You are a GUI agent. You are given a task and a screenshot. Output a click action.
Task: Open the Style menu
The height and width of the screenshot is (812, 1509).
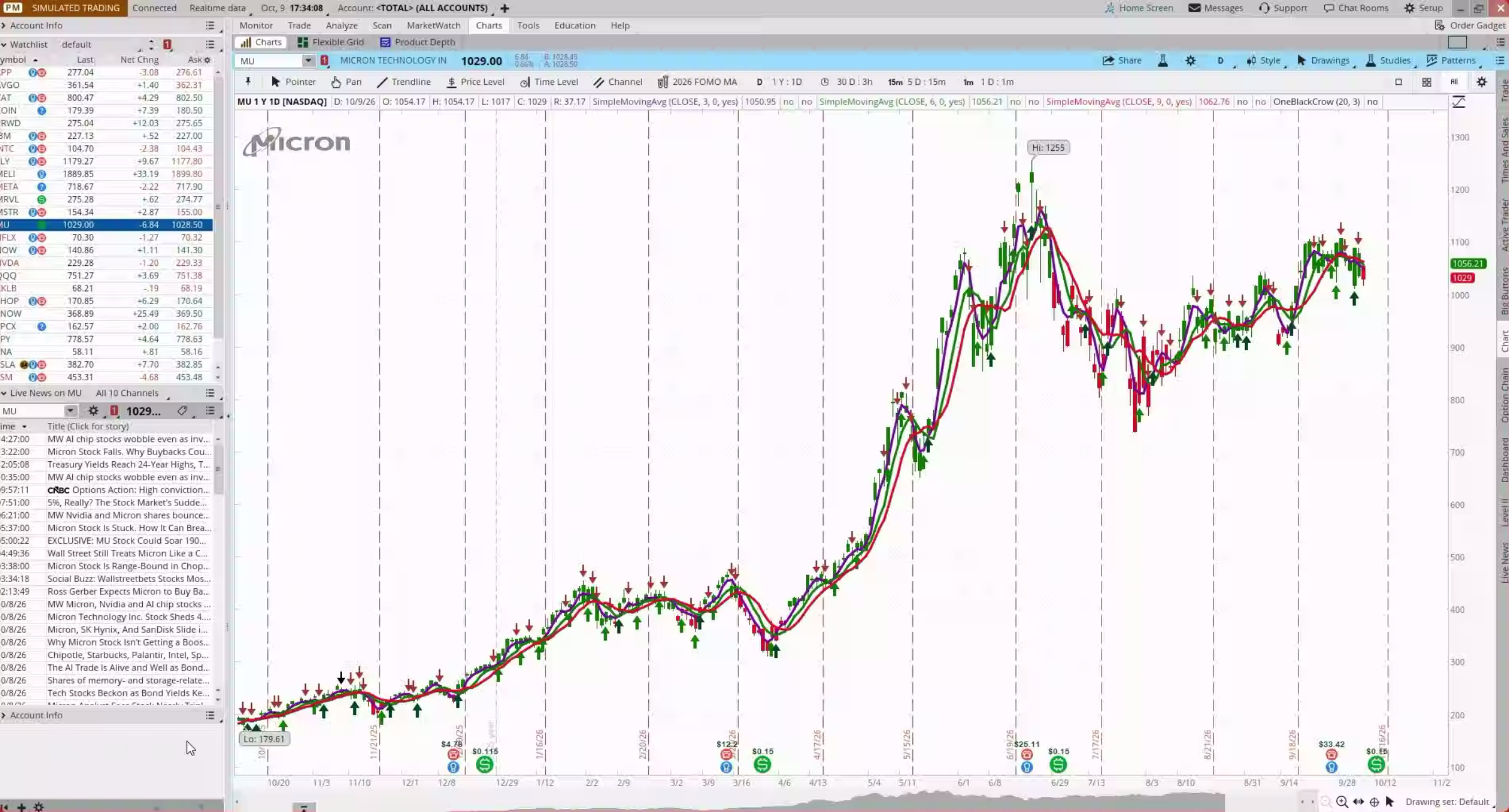[x=1264, y=60]
